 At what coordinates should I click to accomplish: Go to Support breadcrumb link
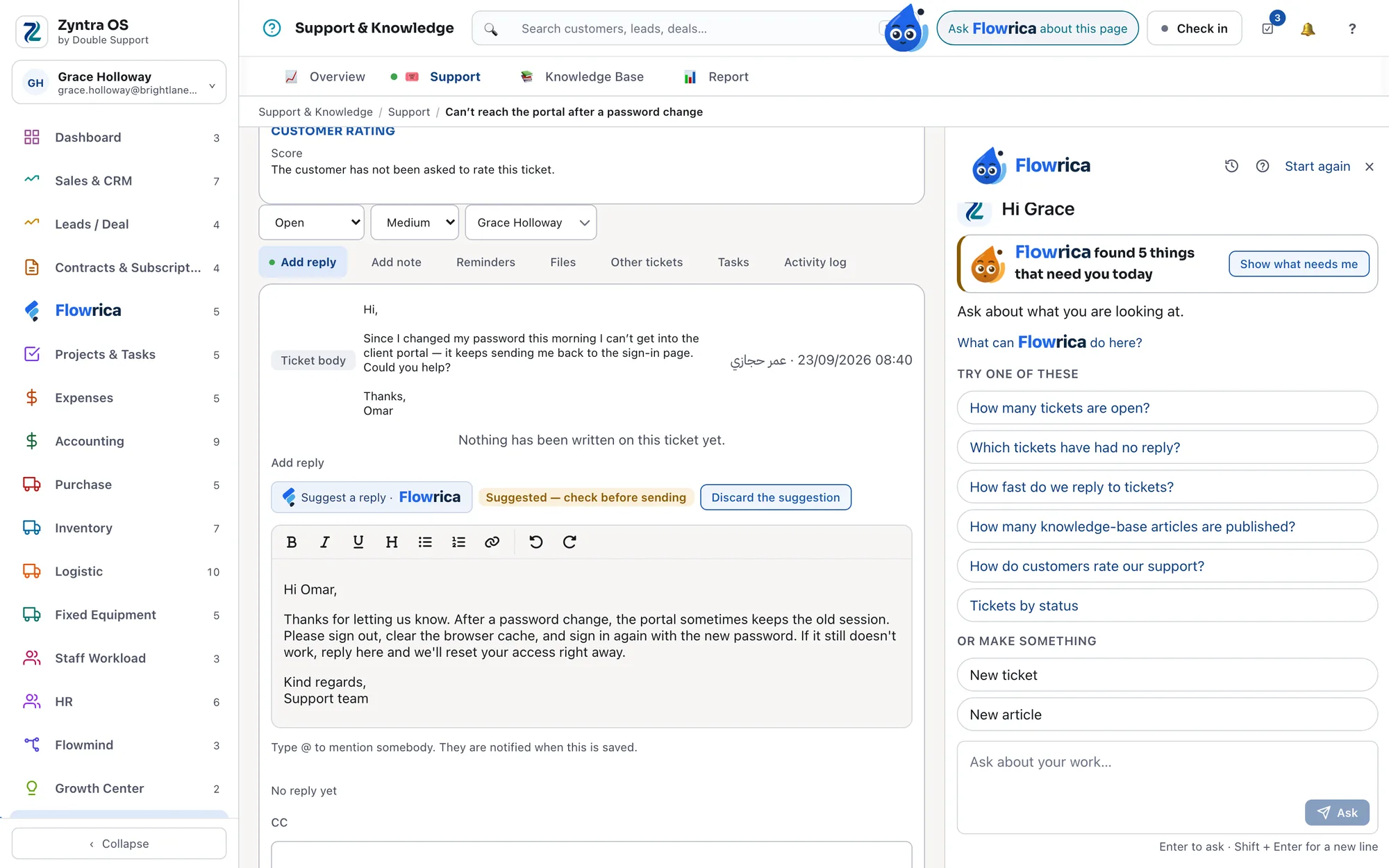tap(408, 112)
